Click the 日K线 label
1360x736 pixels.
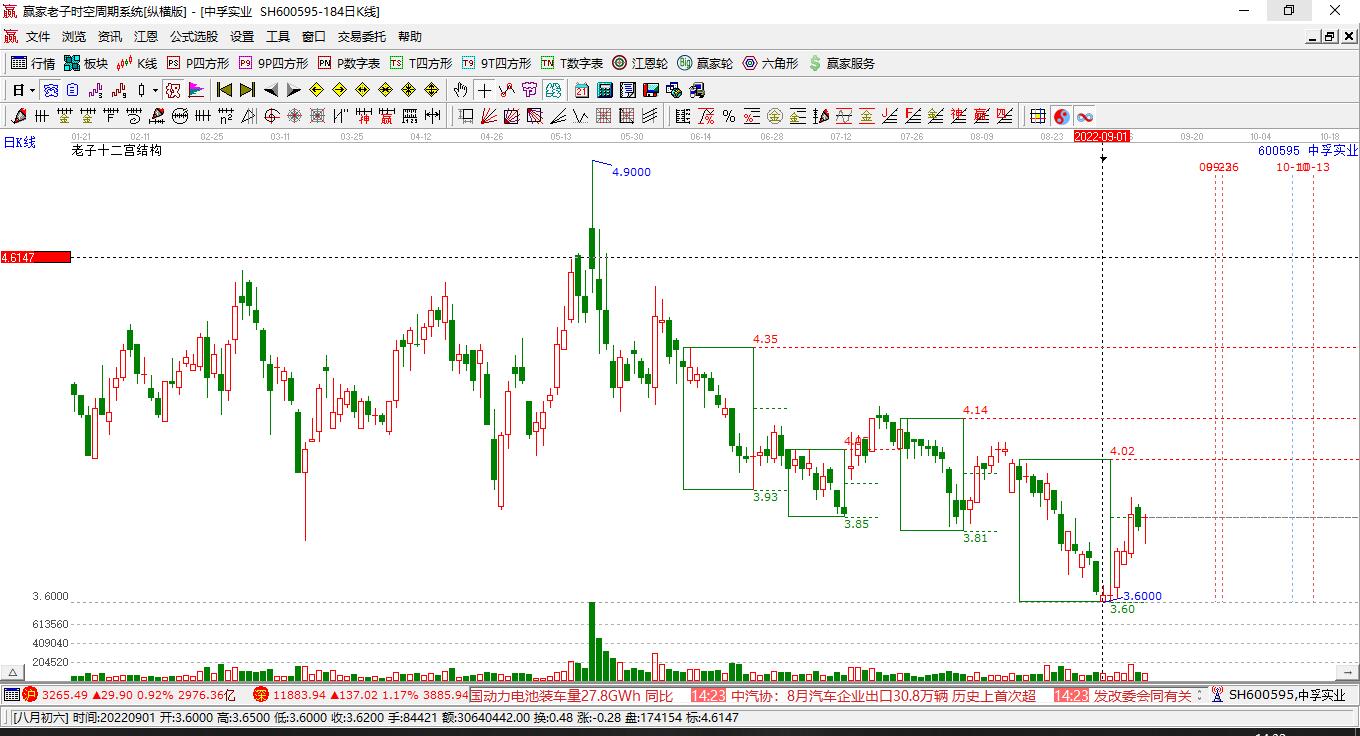19,142
